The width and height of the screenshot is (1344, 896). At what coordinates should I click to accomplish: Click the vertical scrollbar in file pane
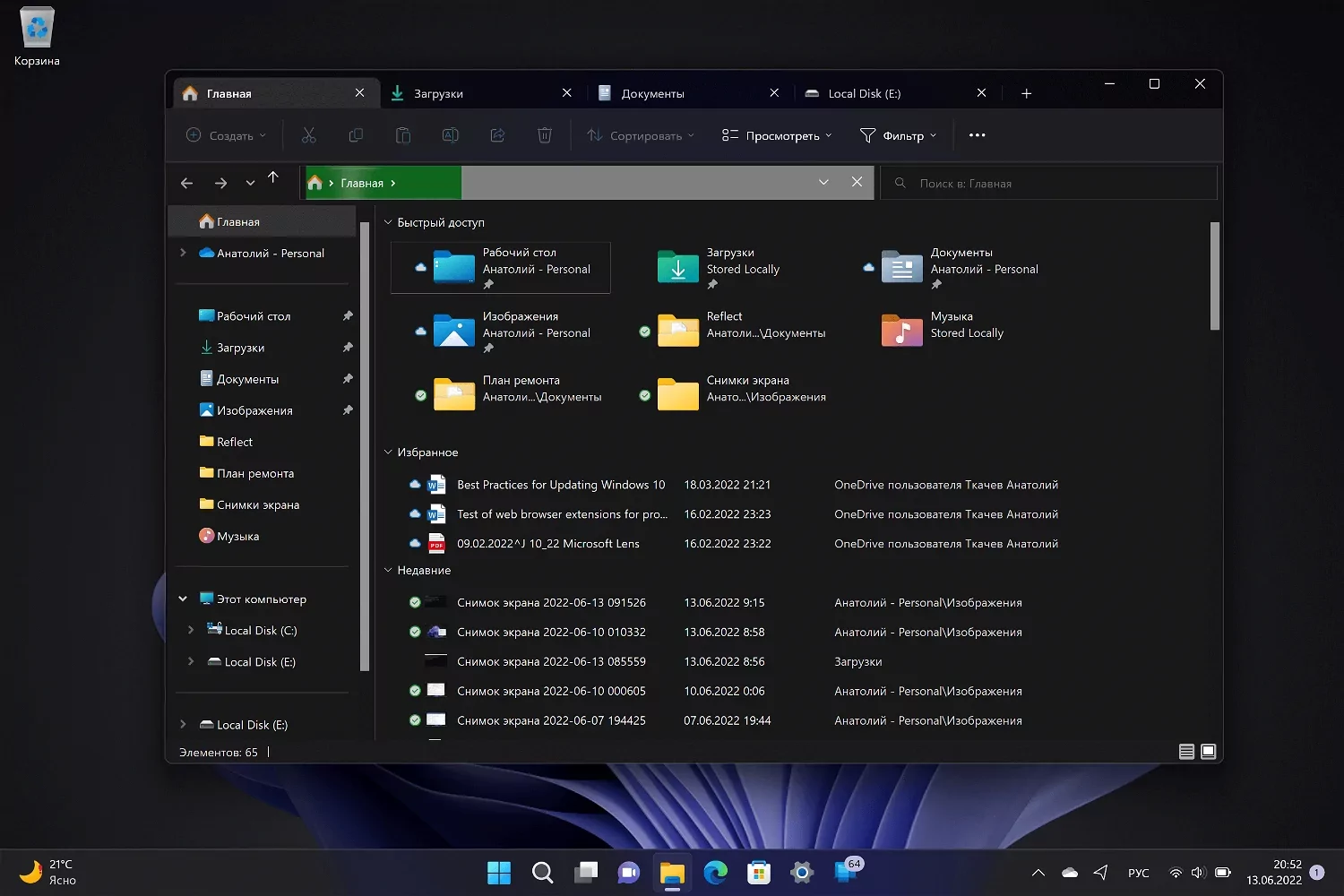[x=1214, y=276]
